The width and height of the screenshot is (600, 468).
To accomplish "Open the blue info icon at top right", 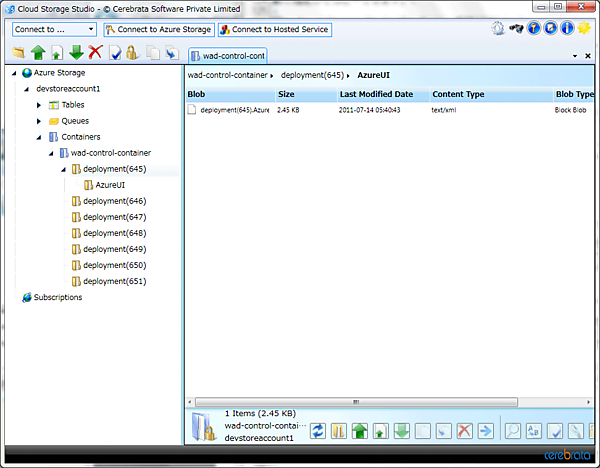I will click(567, 29).
